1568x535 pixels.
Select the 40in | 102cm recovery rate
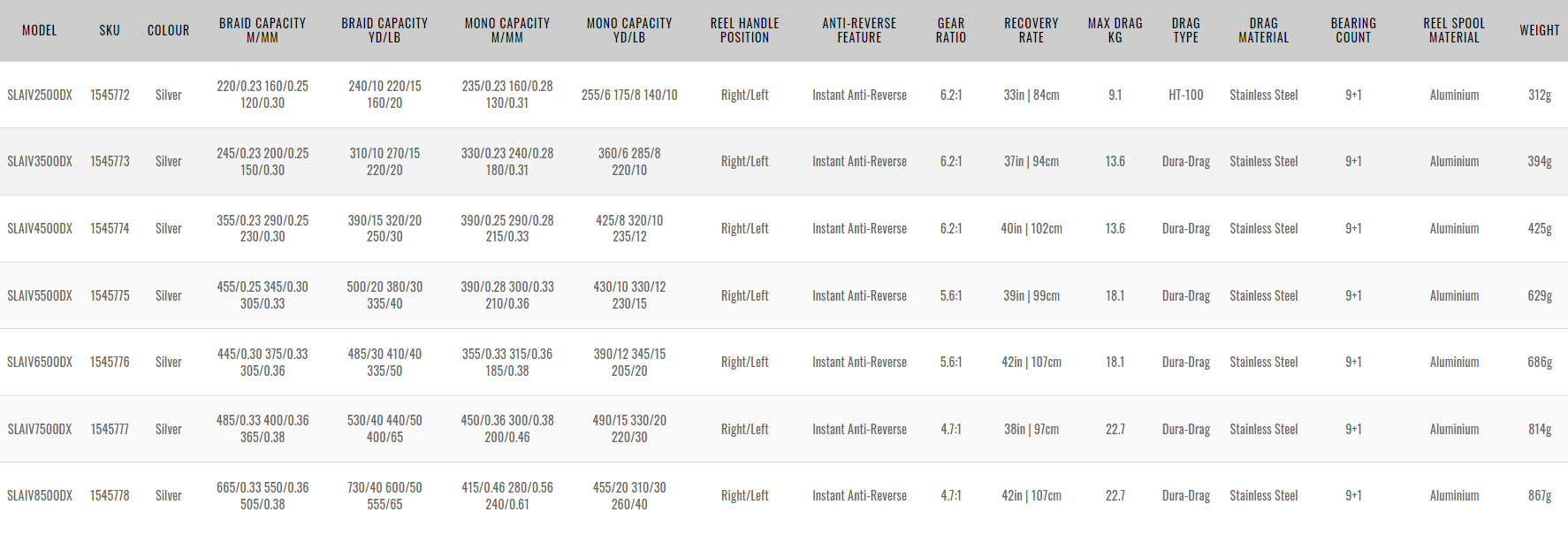[1031, 228]
